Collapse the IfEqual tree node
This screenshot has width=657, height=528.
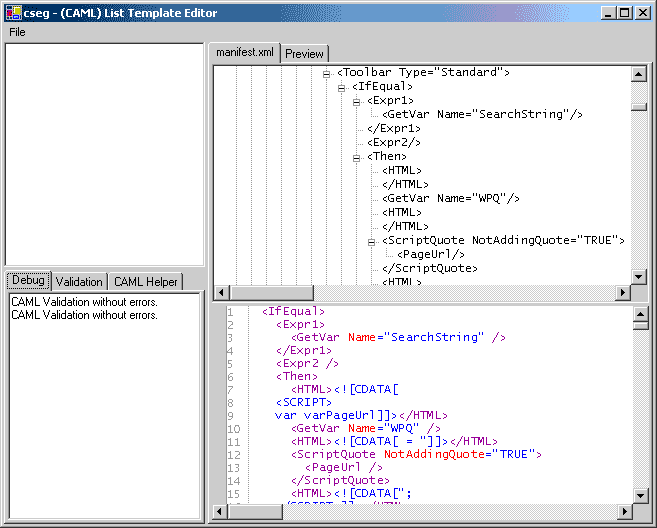(x=341, y=88)
